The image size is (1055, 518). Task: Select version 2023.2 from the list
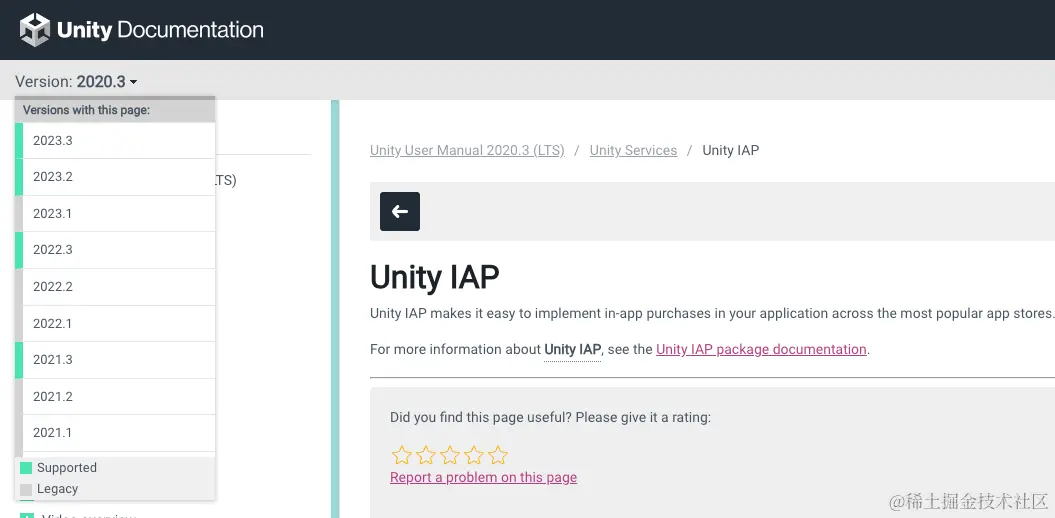point(115,177)
